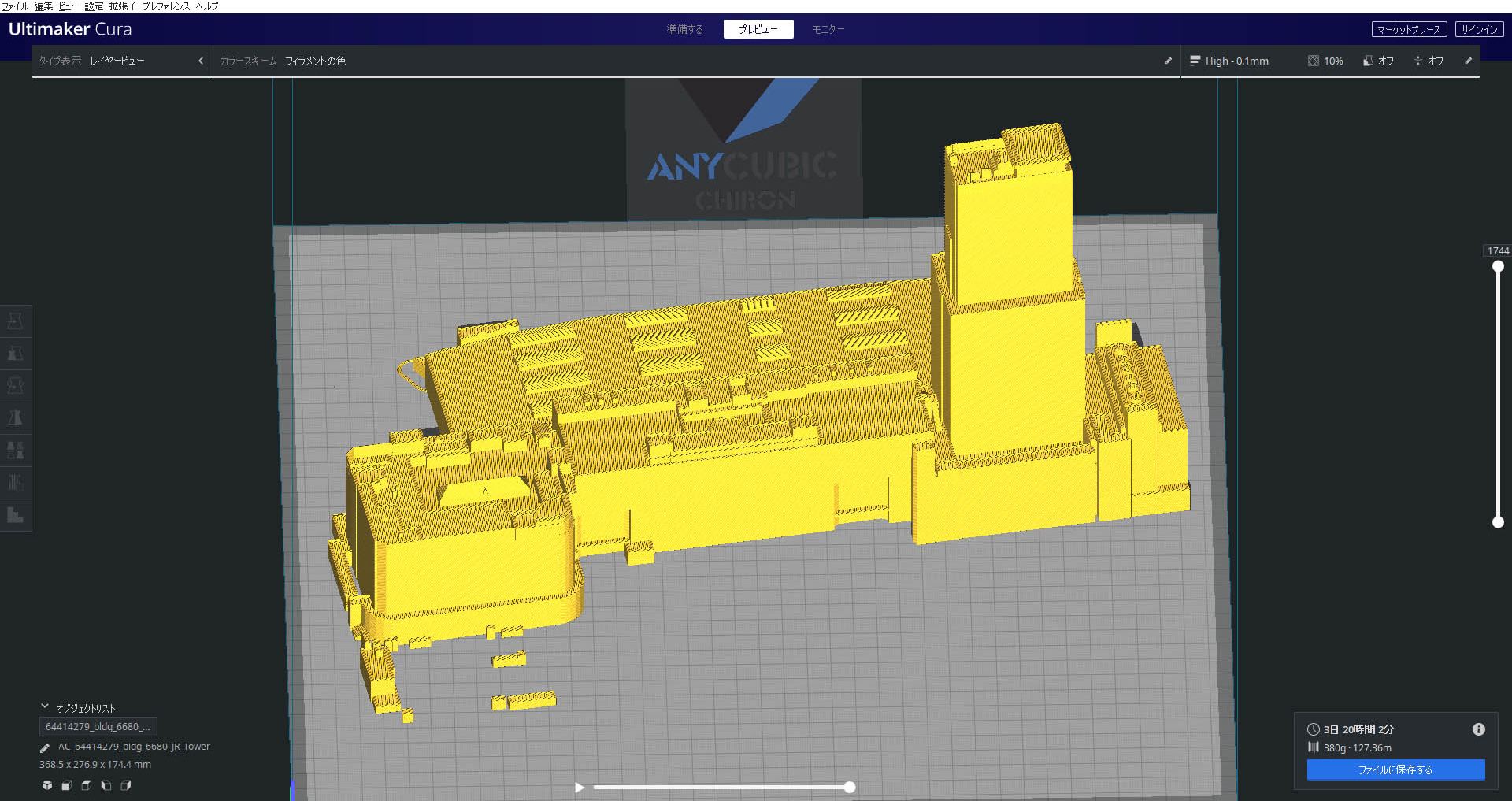
Task: Click the front view cube icon
Action: [67, 785]
